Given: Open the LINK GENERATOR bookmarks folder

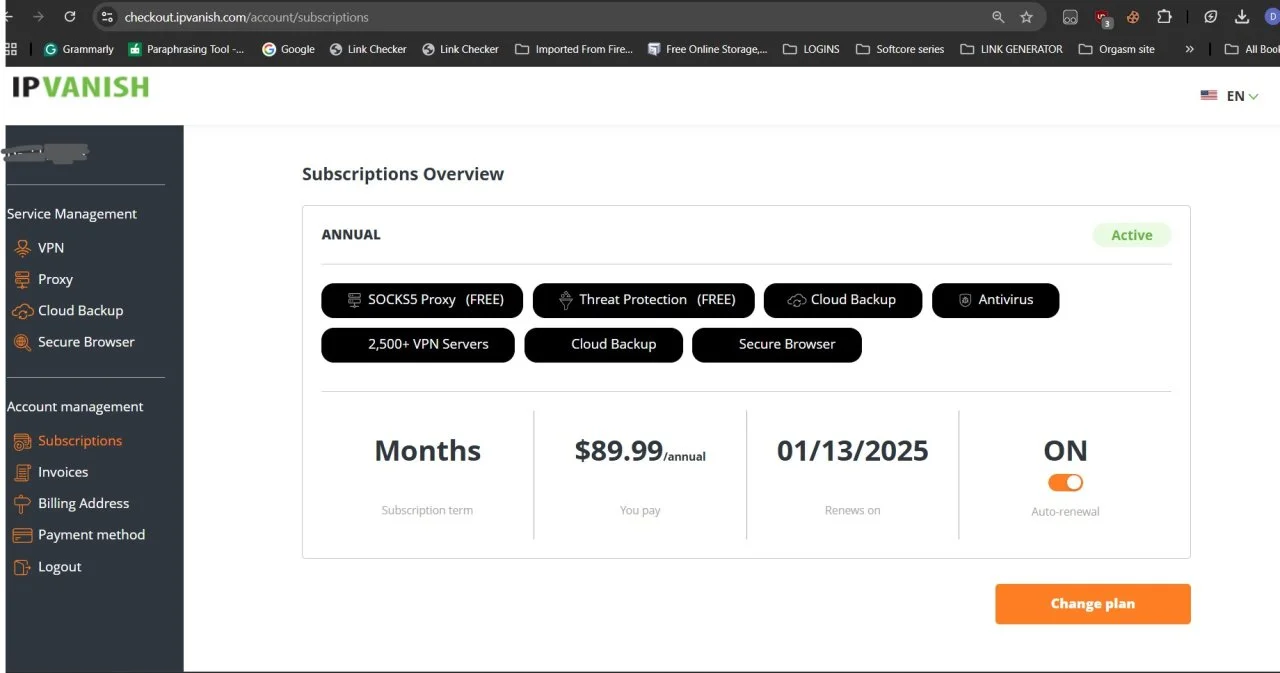Looking at the screenshot, I should point(1010,49).
